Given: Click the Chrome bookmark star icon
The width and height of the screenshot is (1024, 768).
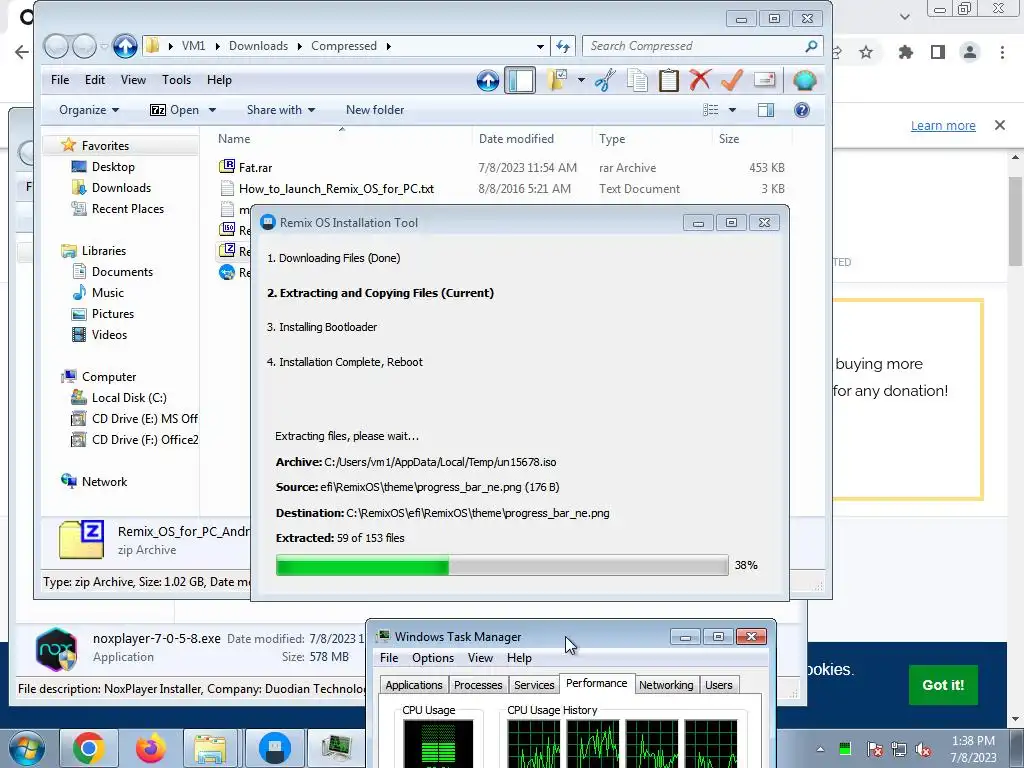Looking at the screenshot, I should 866,52.
